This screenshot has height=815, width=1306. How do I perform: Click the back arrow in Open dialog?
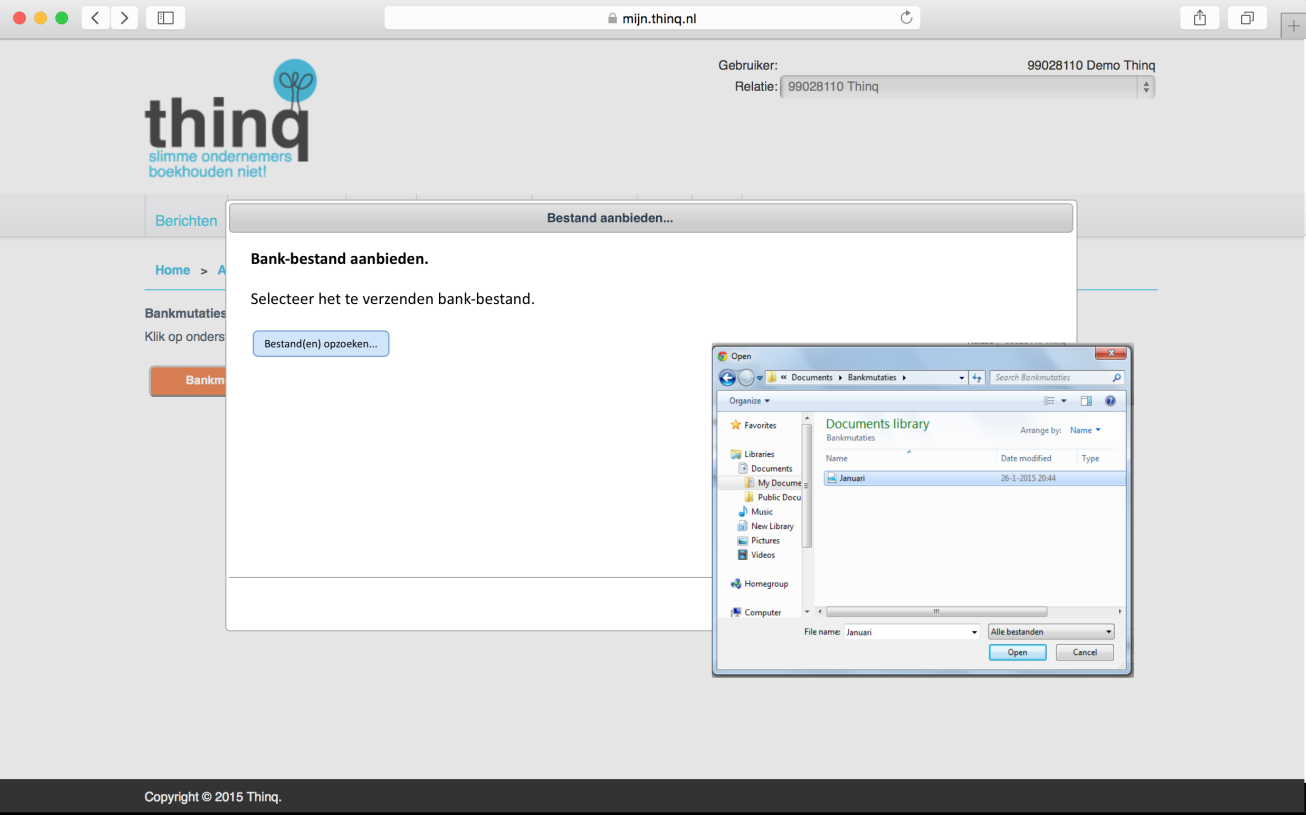[727, 378]
